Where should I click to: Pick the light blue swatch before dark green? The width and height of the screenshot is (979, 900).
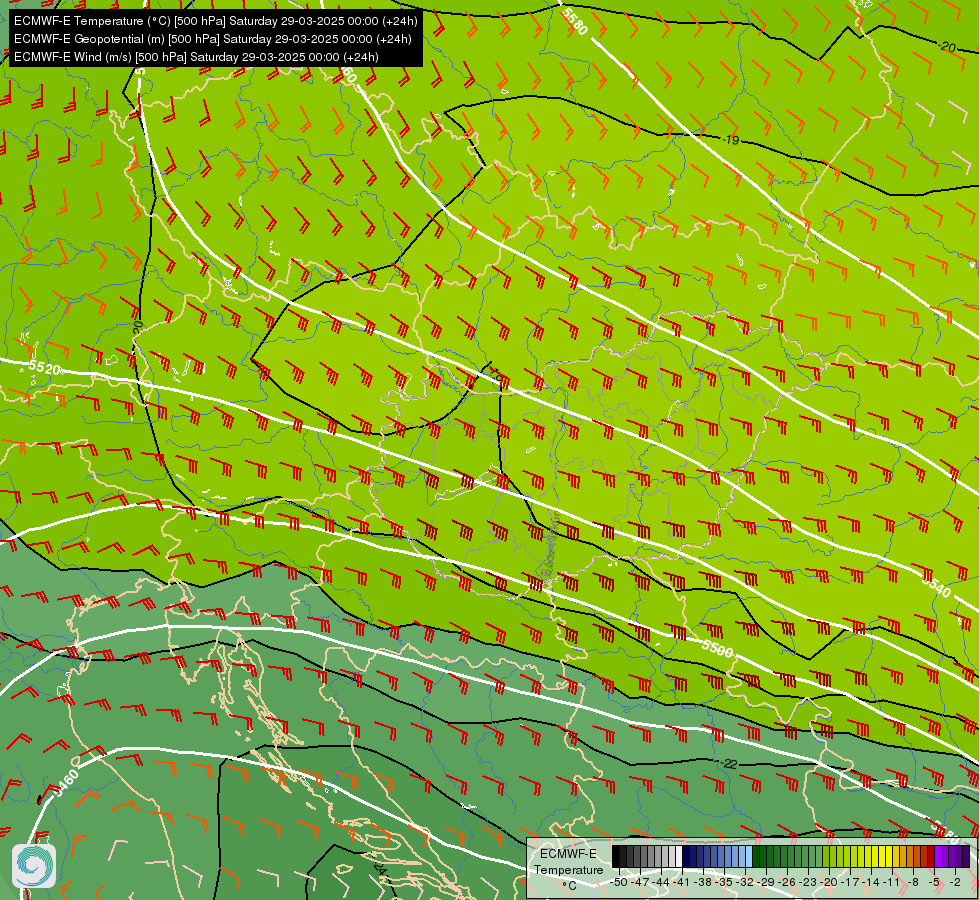749,856
